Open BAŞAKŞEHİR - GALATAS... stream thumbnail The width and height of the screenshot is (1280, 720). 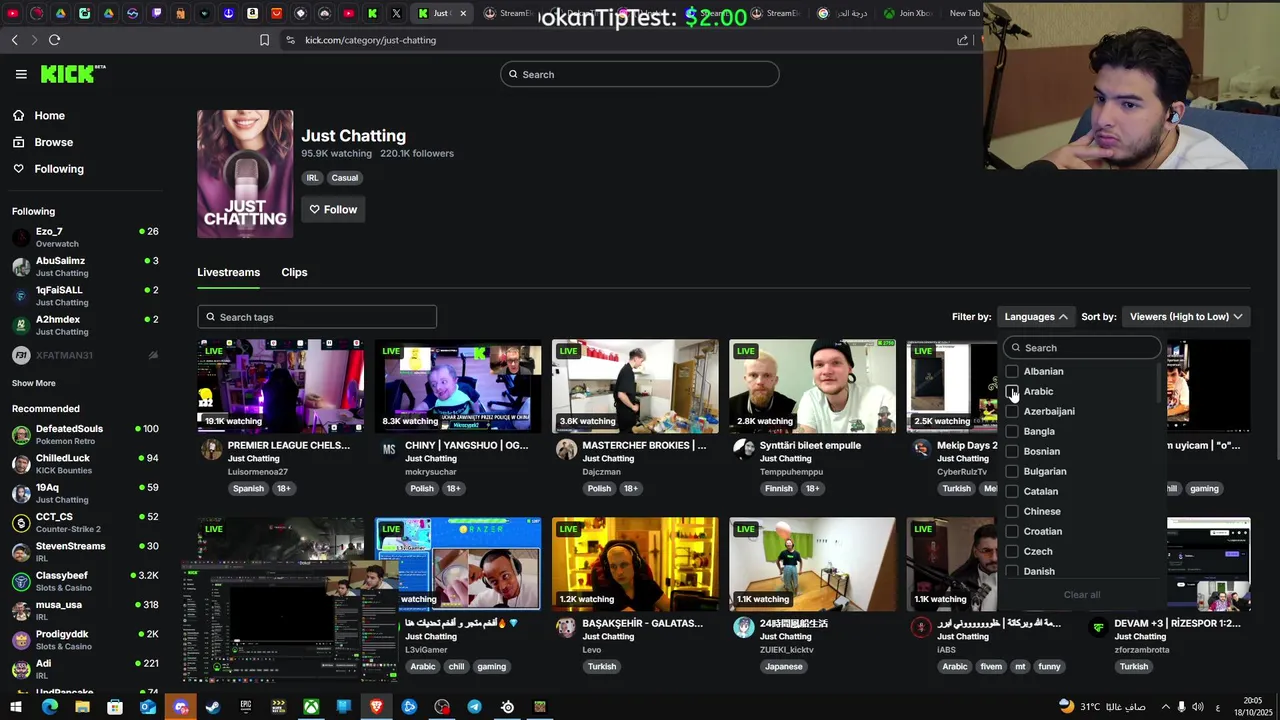pyautogui.click(x=635, y=564)
